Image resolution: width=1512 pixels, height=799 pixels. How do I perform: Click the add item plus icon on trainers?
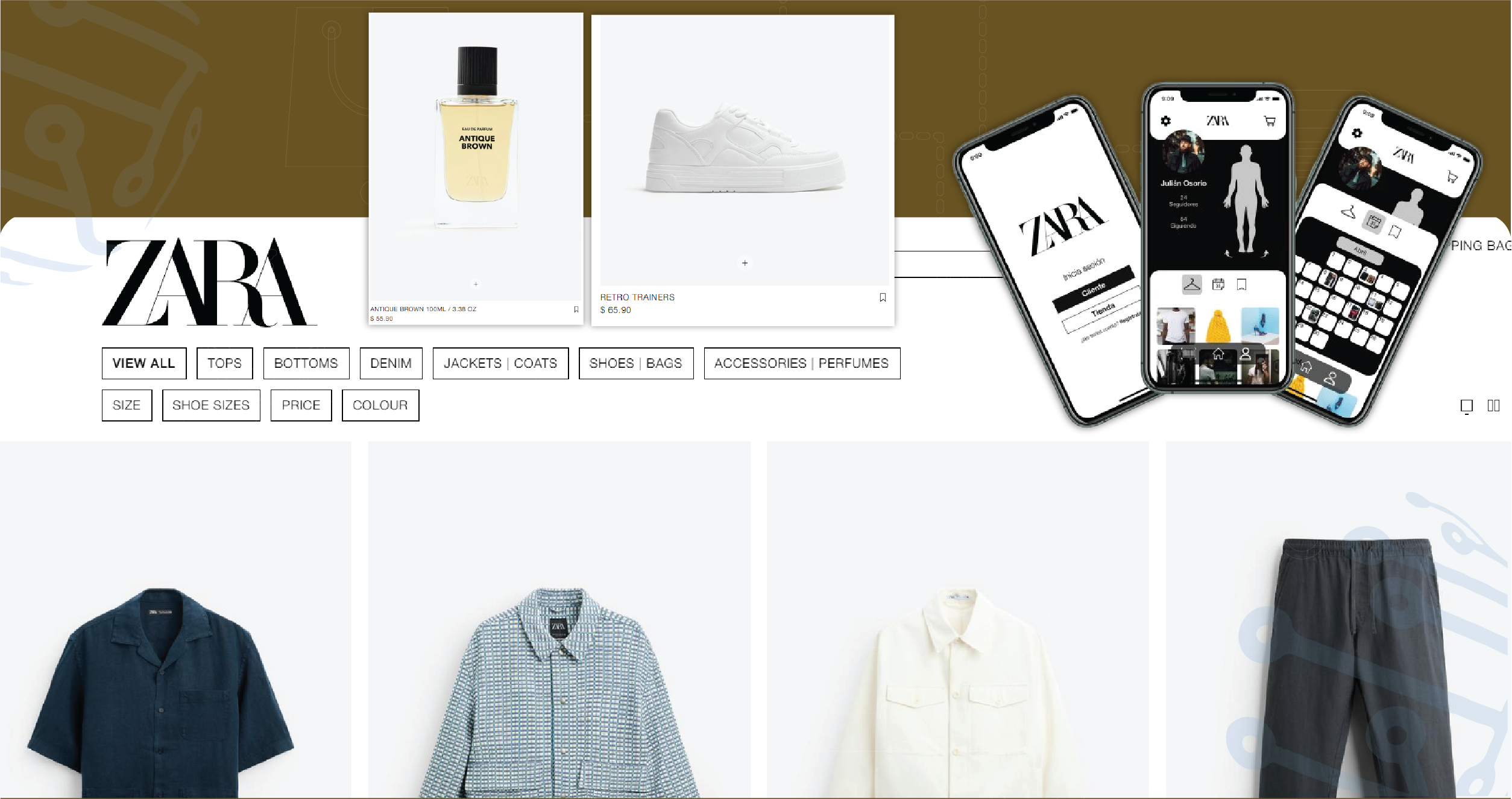pos(744,262)
